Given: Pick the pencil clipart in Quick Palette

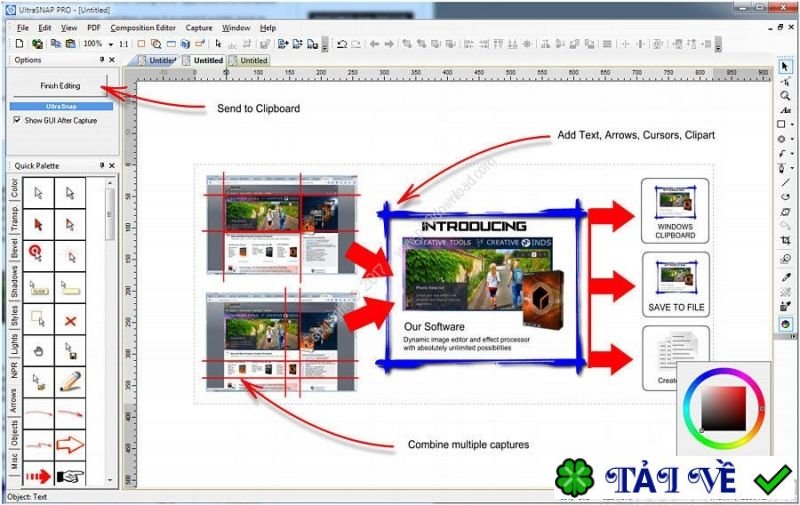Looking at the screenshot, I should click(70, 382).
